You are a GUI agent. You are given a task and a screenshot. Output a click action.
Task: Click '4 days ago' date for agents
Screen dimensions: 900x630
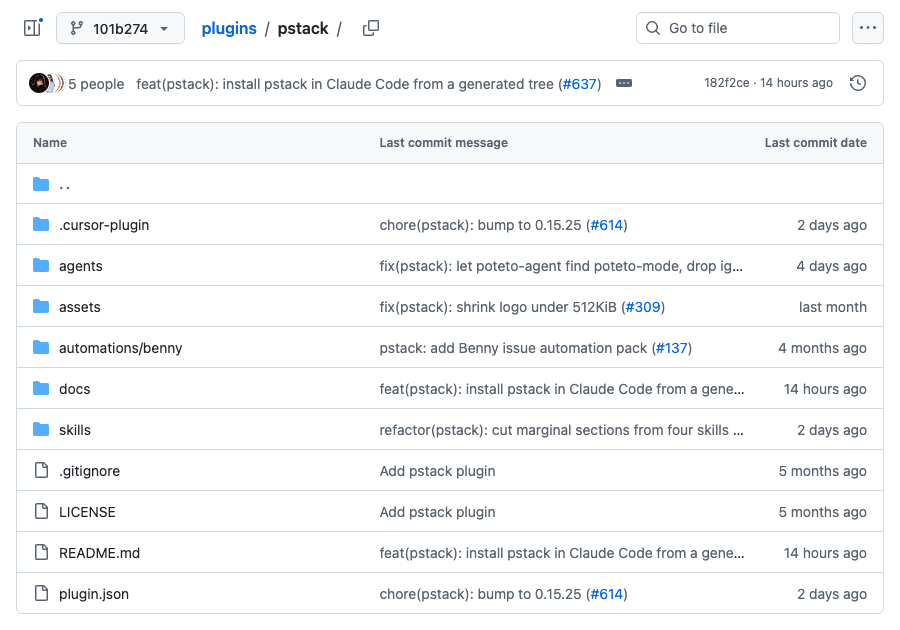(832, 266)
